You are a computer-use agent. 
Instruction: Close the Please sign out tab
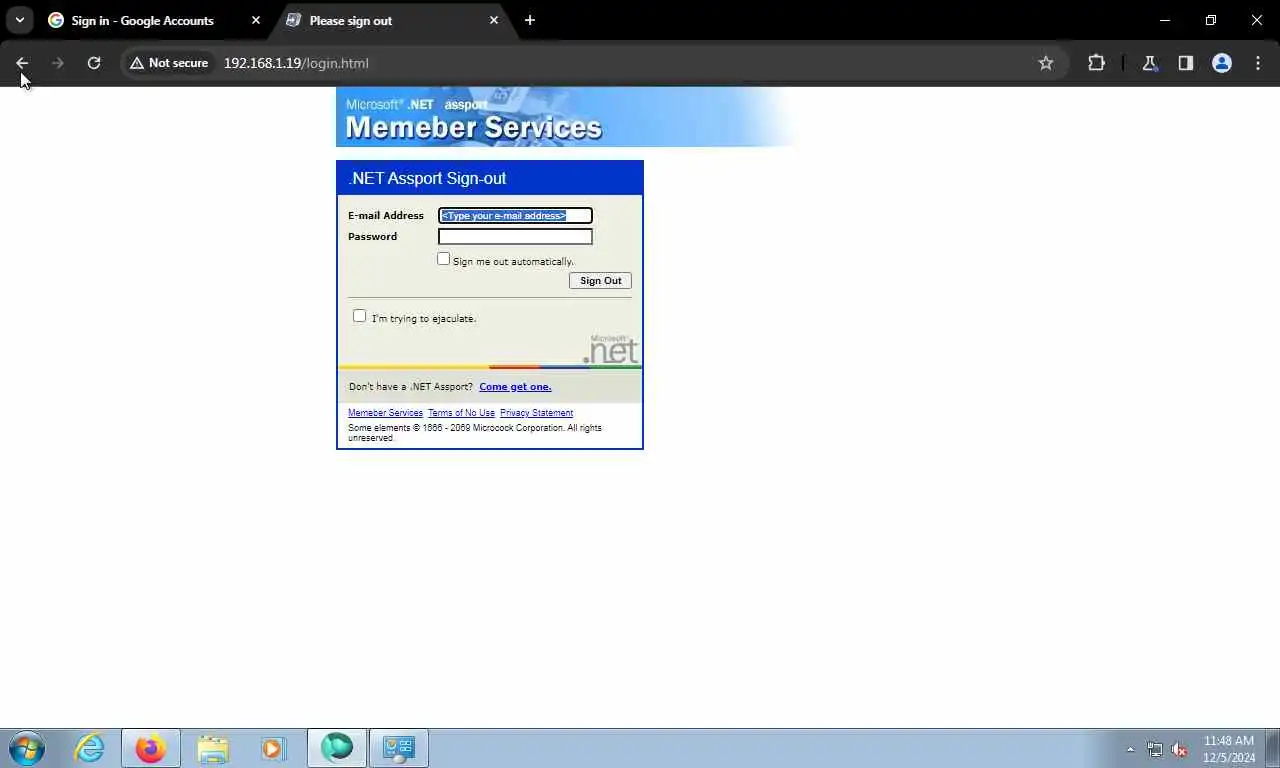click(494, 20)
